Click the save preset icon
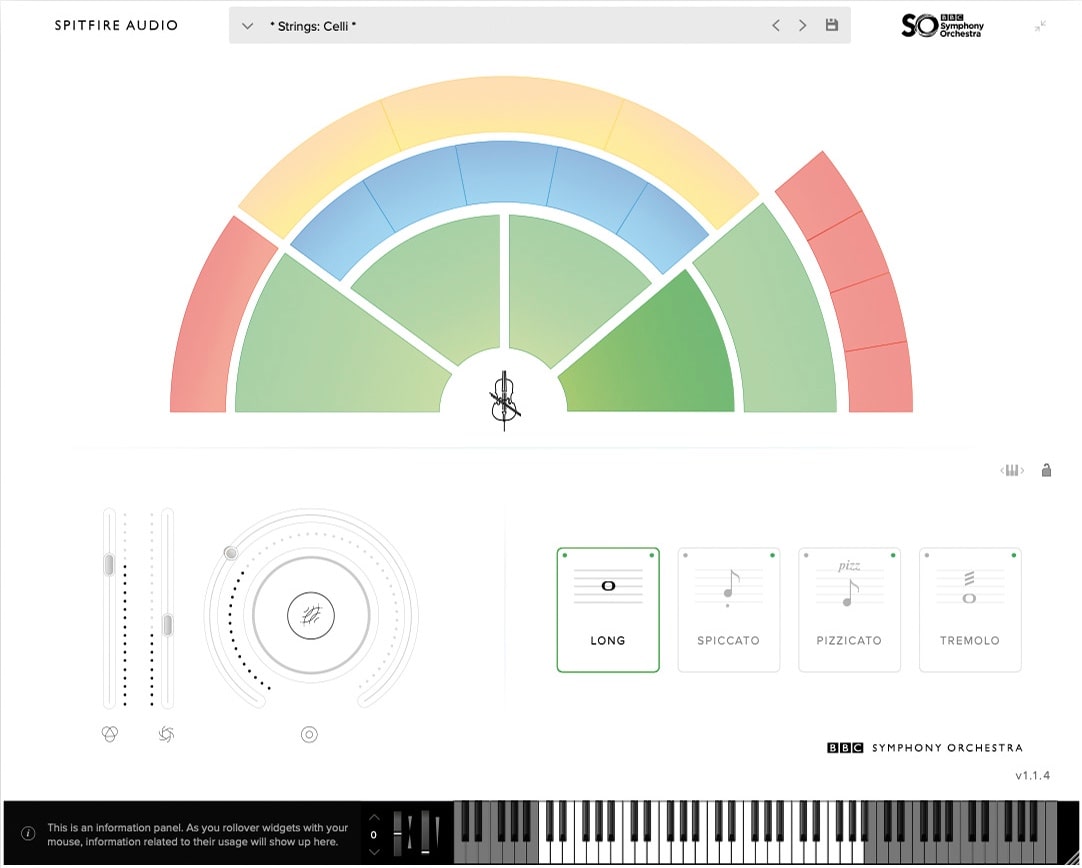 (831, 25)
